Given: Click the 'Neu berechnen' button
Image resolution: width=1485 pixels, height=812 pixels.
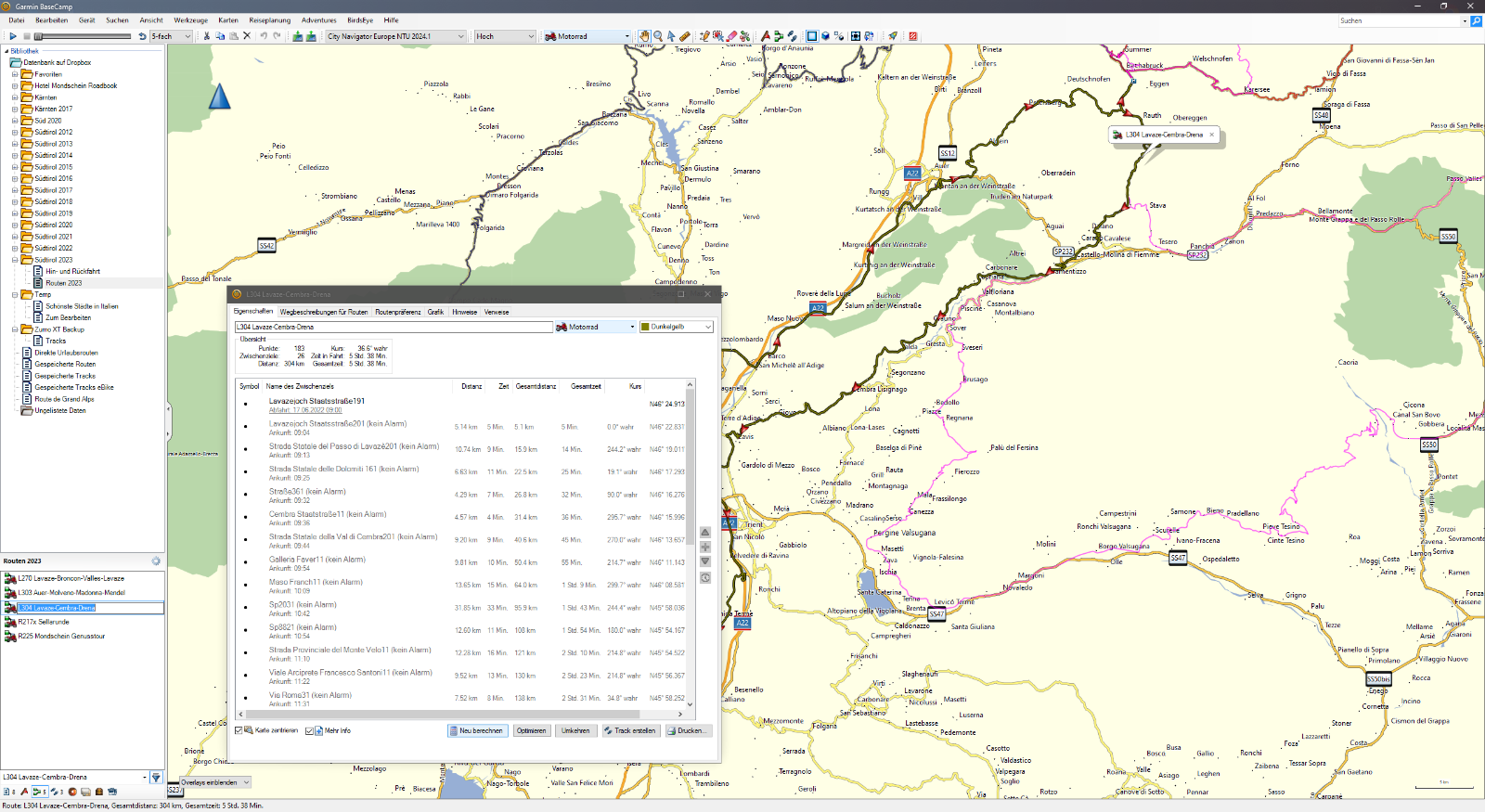Looking at the screenshot, I should coord(477,730).
